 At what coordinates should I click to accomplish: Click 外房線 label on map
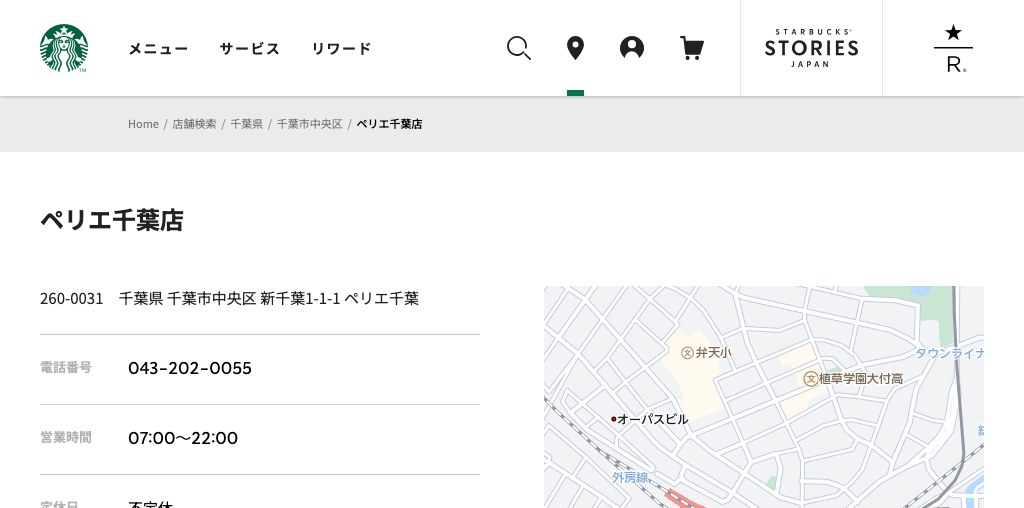630,478
